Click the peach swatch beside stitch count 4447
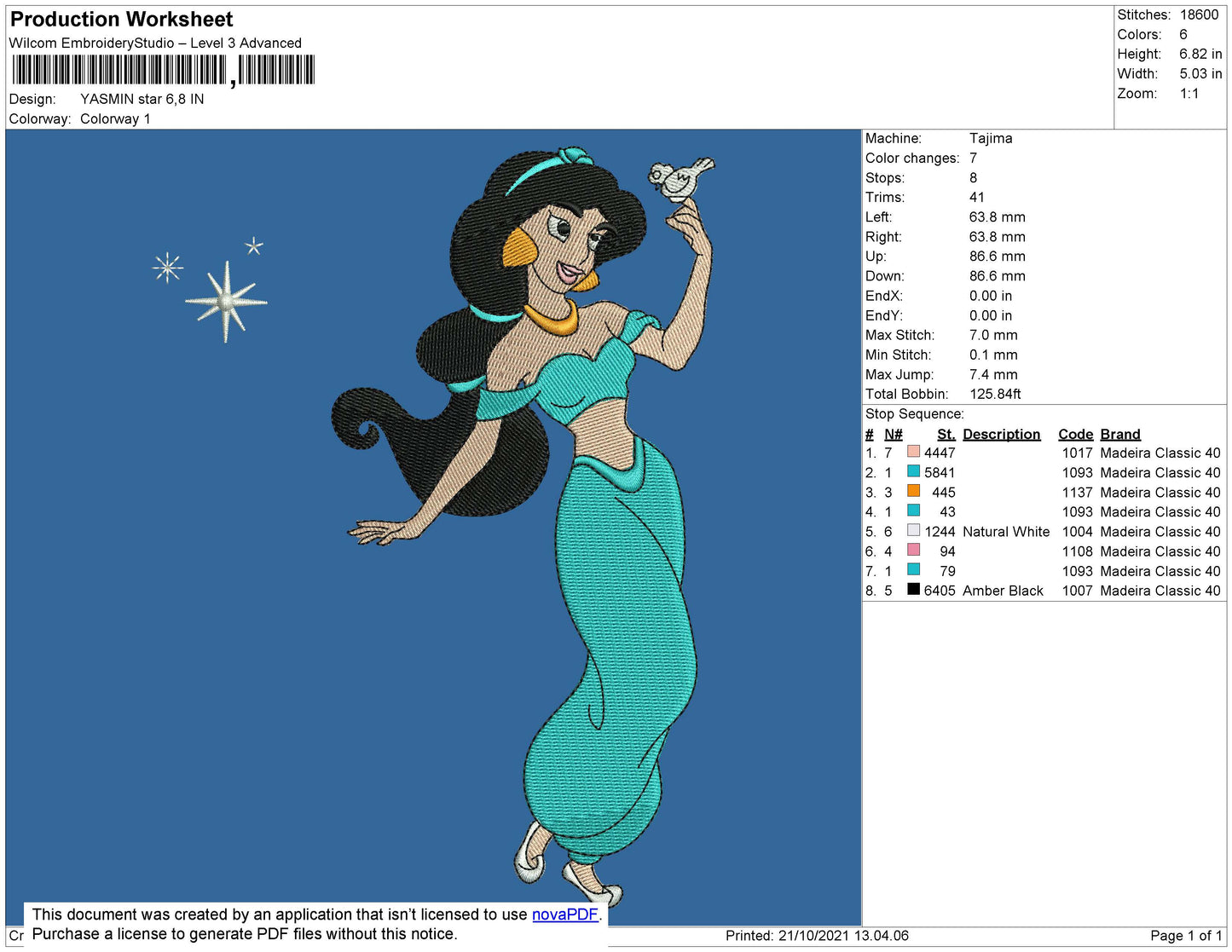The width and height of the screenshot is (1232, 952). (913, 452)
